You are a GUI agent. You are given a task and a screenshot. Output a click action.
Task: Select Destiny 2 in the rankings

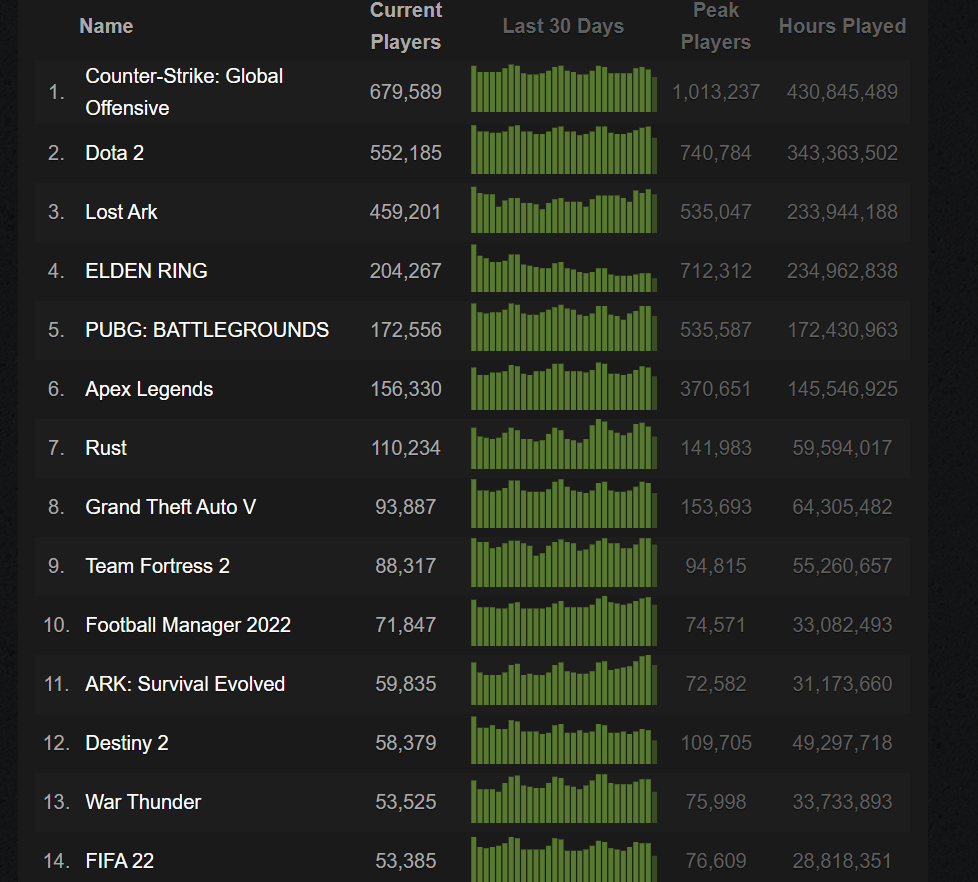pyautogui.click(x=127, y=743)
